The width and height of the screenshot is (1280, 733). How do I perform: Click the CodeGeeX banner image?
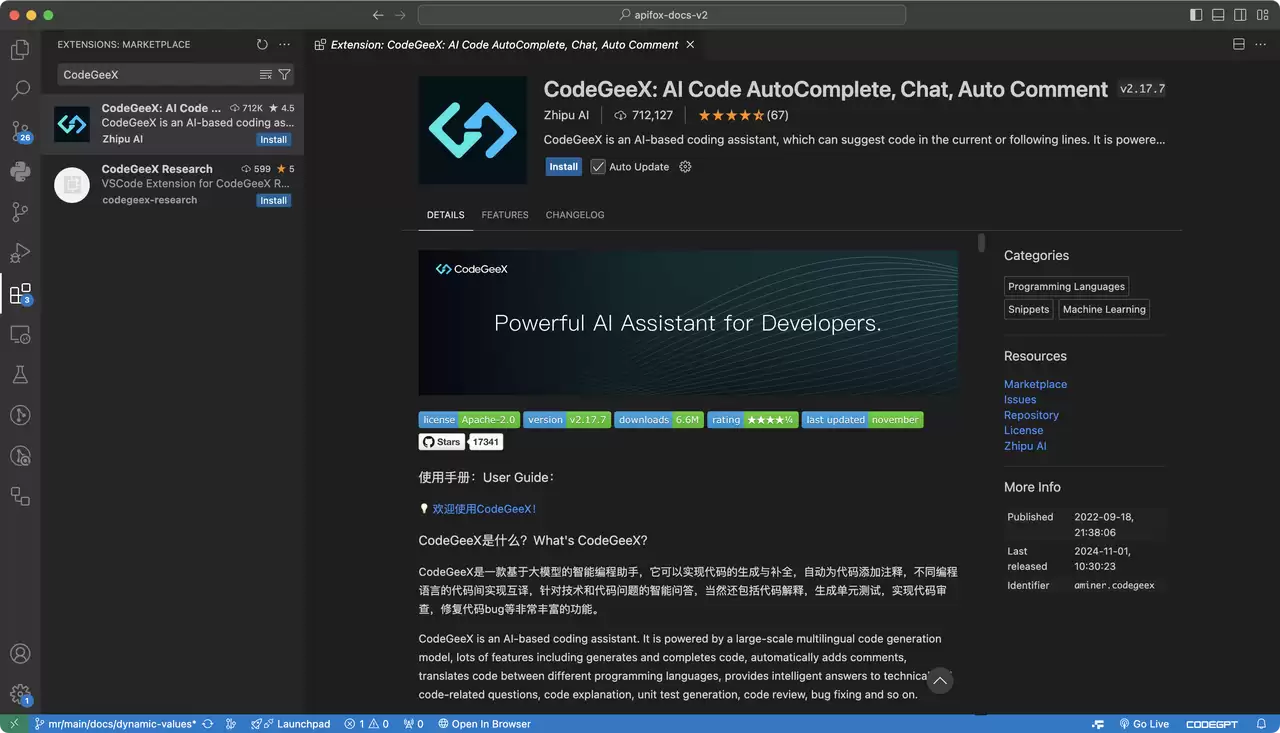pos(688,323)
